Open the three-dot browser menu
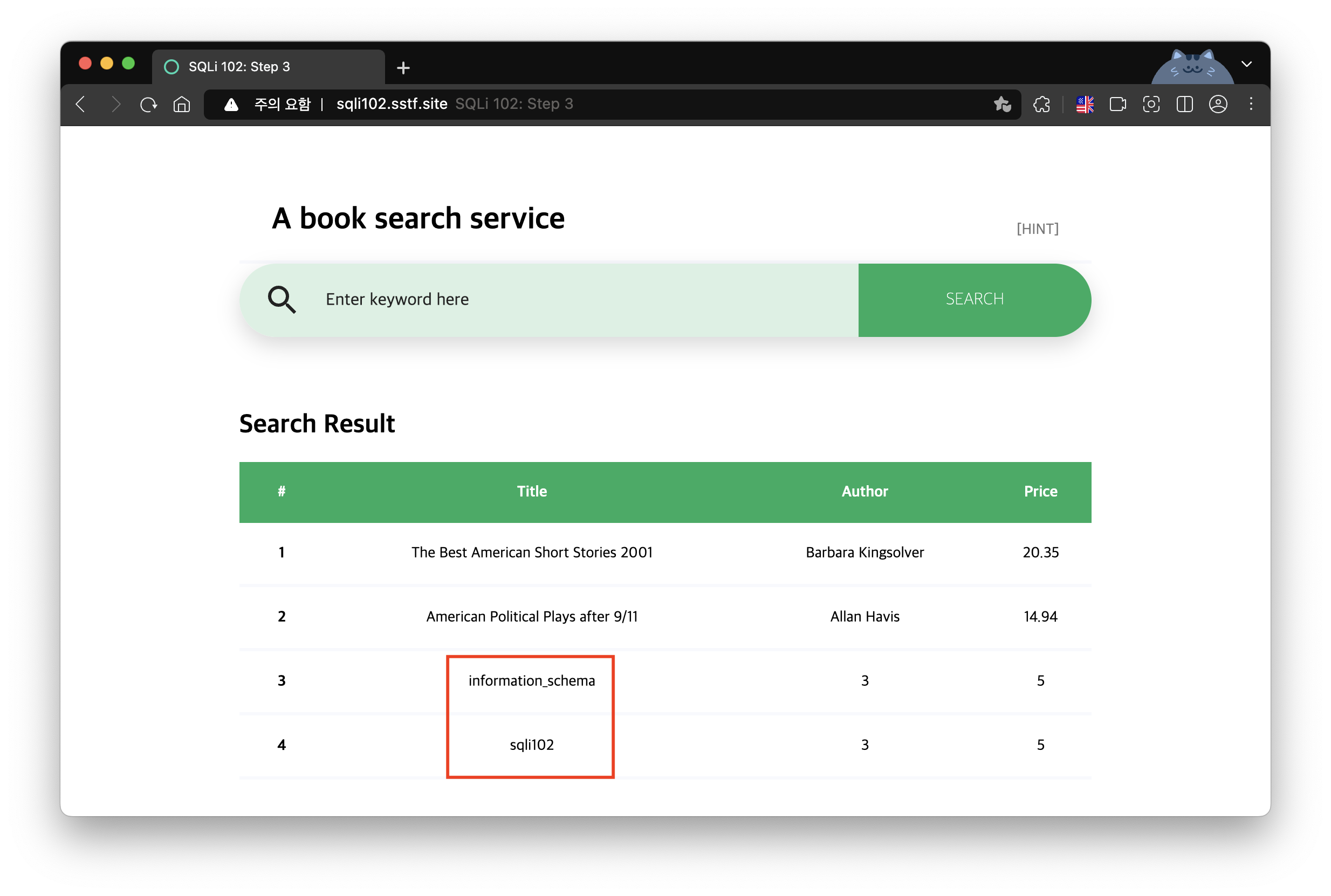Screen dimensions: 1331x896 coord(1251,104)
